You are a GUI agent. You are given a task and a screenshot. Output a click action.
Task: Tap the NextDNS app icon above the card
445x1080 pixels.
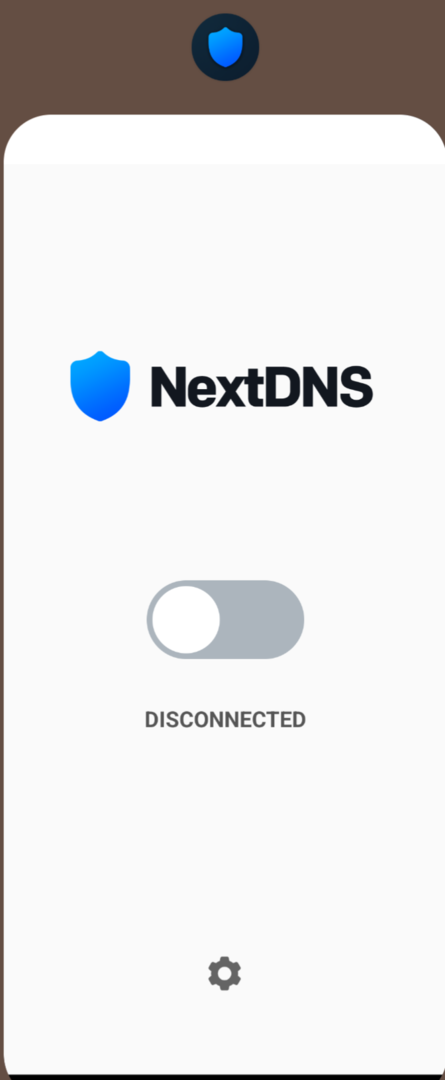click(x=225, y=48)
